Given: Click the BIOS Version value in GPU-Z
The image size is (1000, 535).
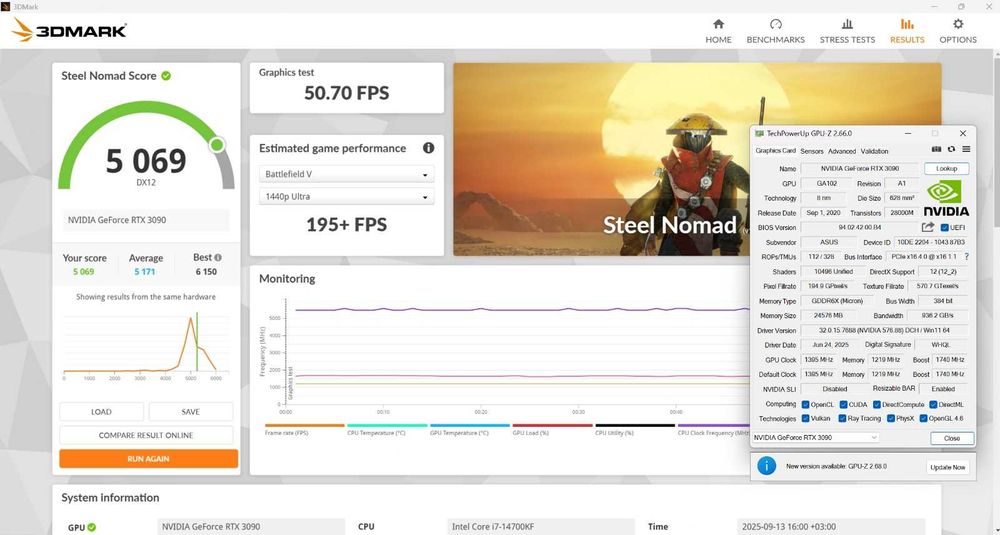Looking at the screenshot, I should pos(860,228).
